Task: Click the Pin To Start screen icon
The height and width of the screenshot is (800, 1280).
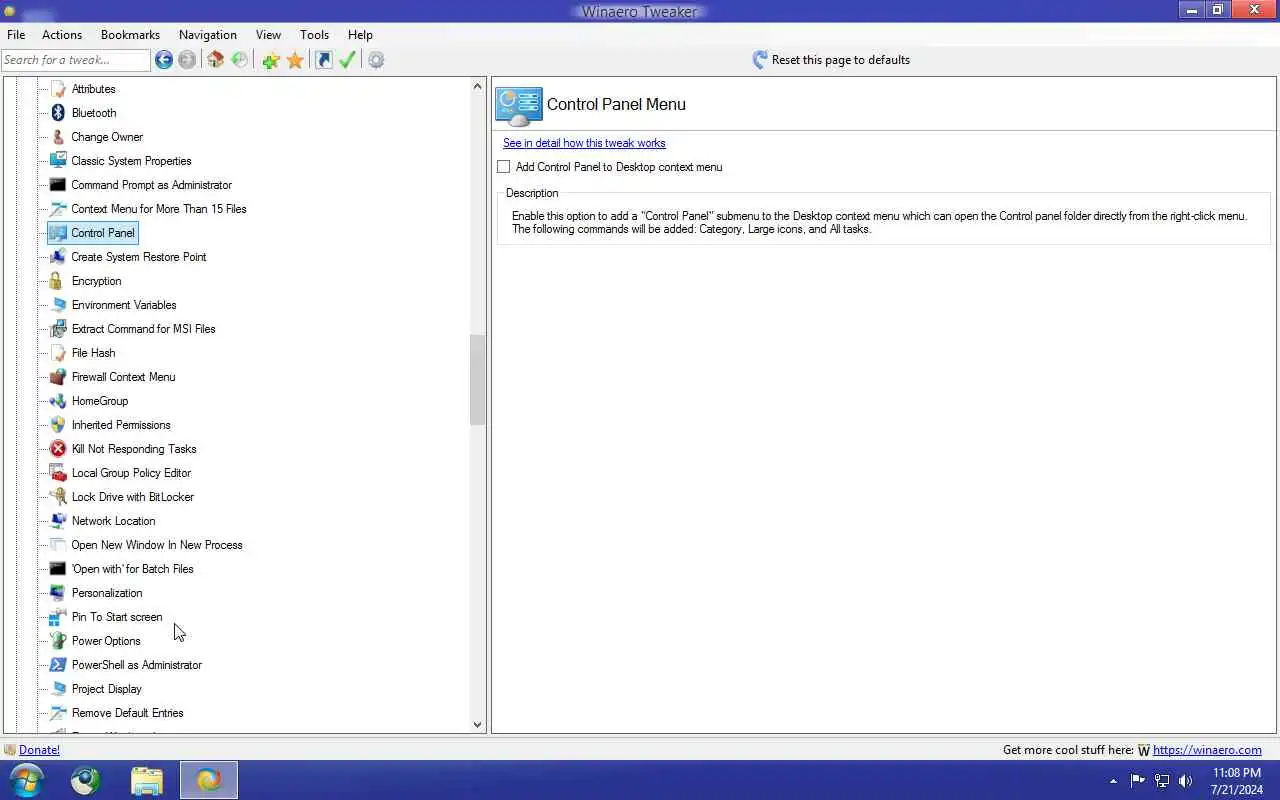Action: click(58, 617)
